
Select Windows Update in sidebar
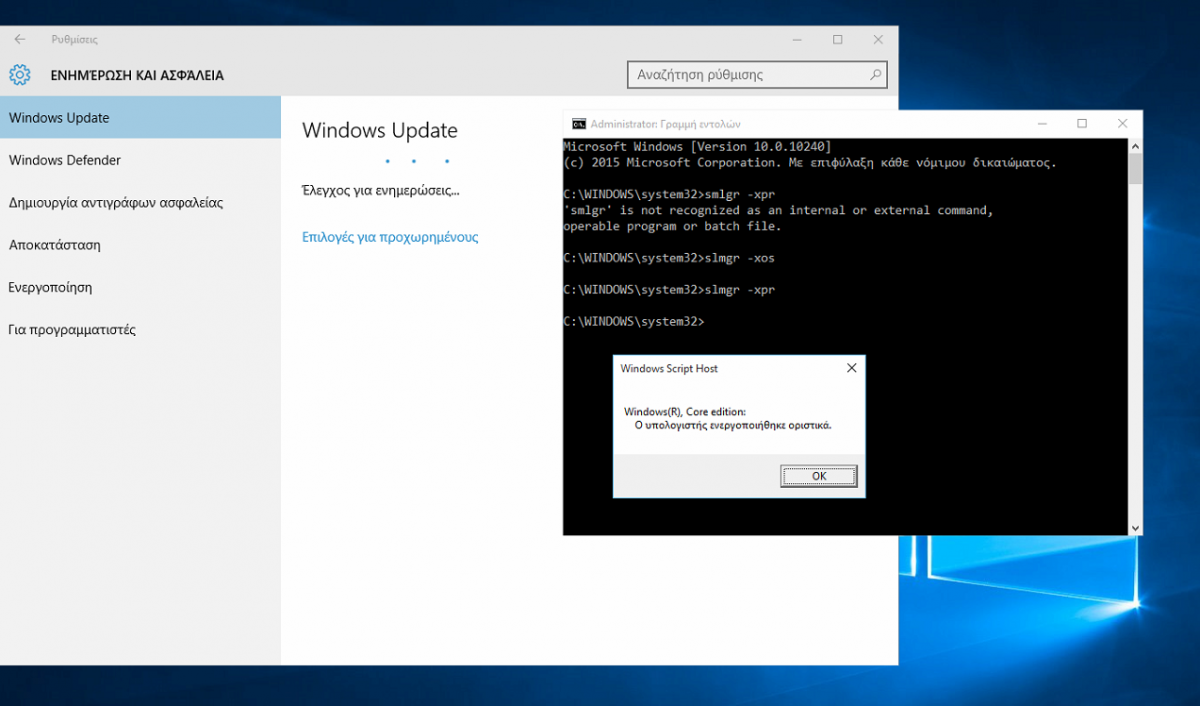pyautogui.click(x=140, y=118)
